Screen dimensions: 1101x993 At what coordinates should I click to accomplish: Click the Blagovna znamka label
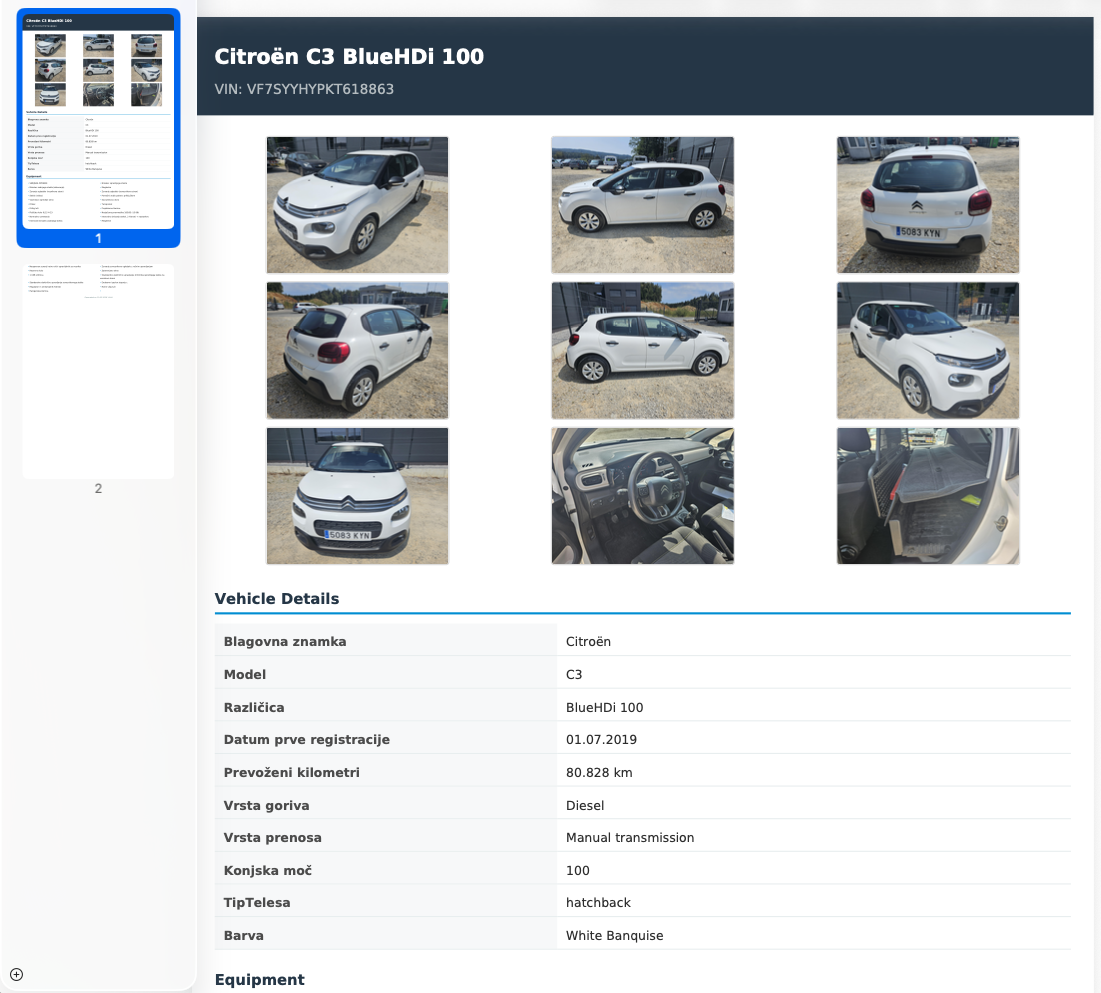point(284,641)
